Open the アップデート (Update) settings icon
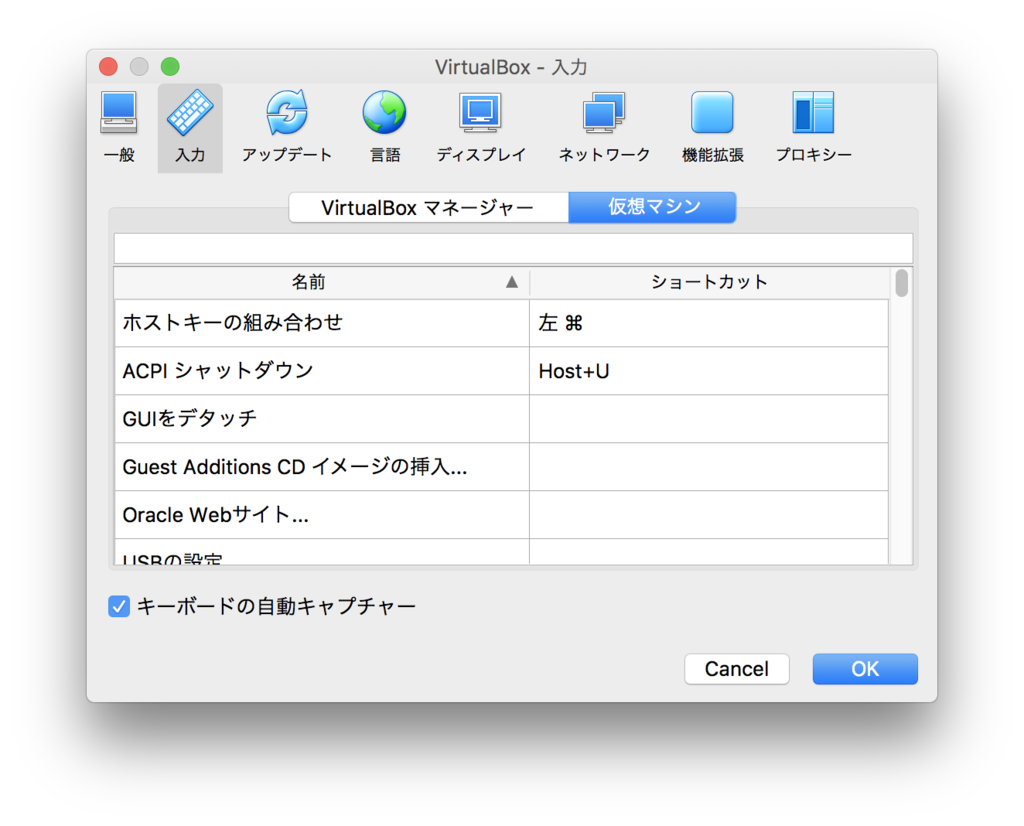Screen dimensions: 1024x826 tap(287, 127)
